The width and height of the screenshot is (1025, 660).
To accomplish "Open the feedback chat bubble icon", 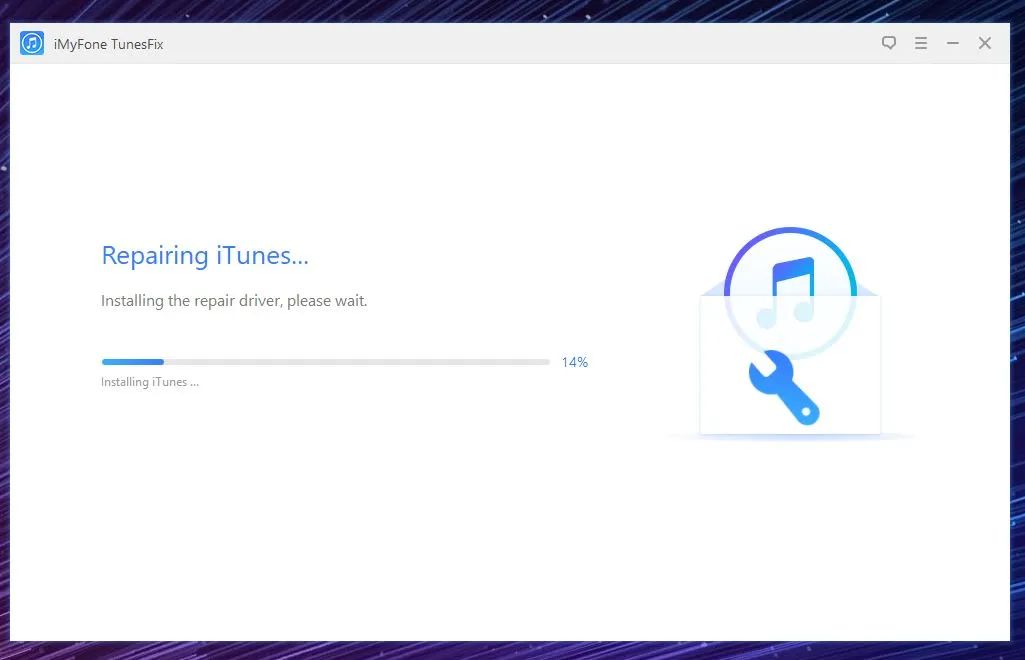I will tap(888, 43).
